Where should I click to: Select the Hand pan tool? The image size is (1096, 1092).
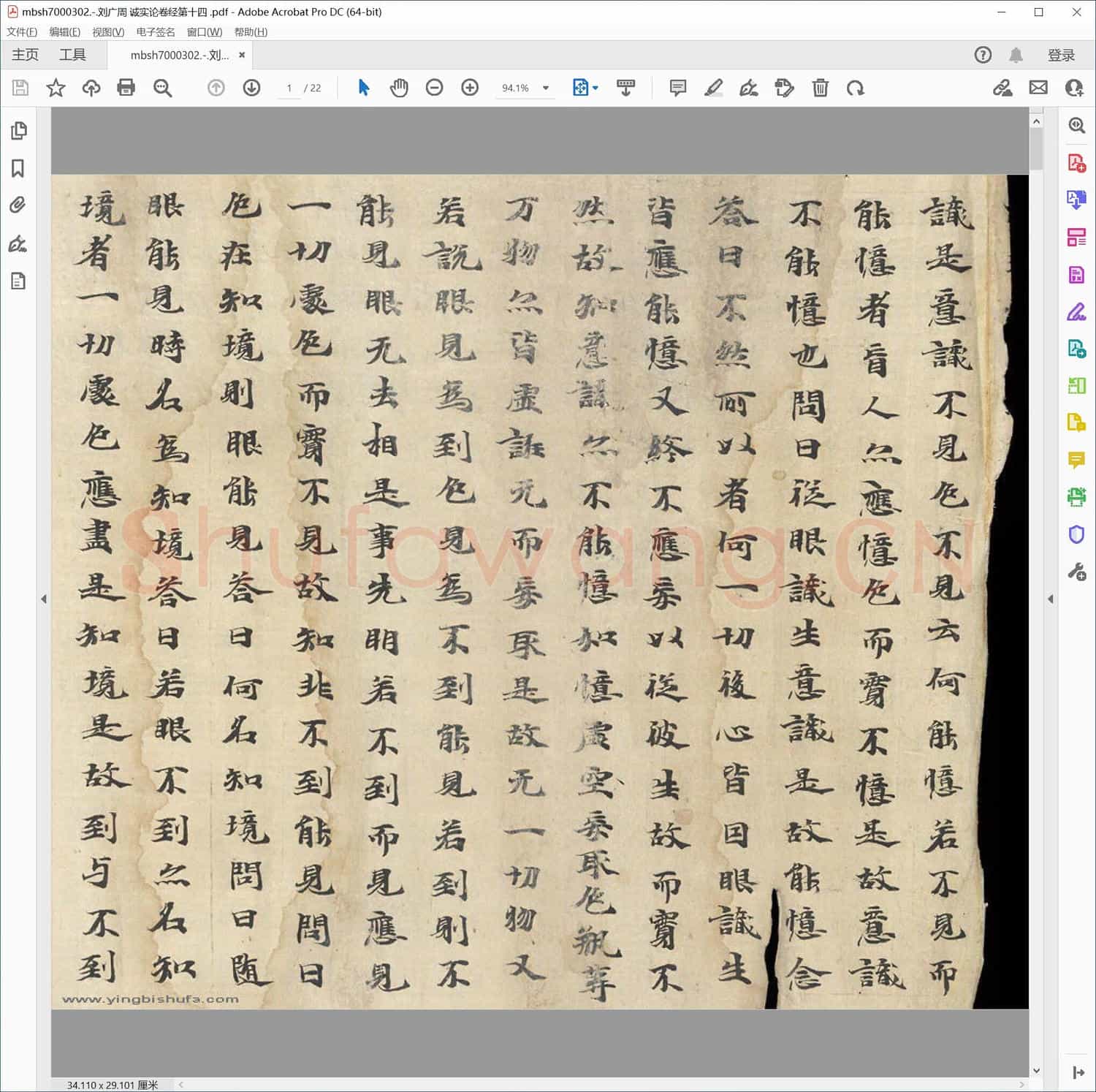(x=399, y=88)
